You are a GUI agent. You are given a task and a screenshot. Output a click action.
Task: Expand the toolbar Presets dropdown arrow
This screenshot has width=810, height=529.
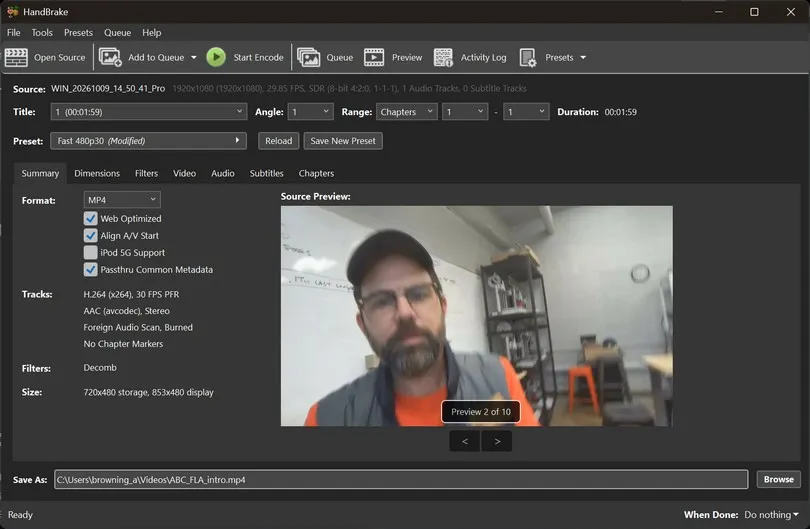[583, 57]
